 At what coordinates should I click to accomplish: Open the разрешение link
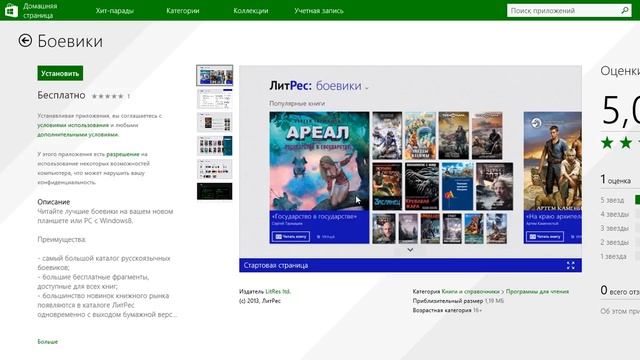pyautogui.click(x=123, y=154)
